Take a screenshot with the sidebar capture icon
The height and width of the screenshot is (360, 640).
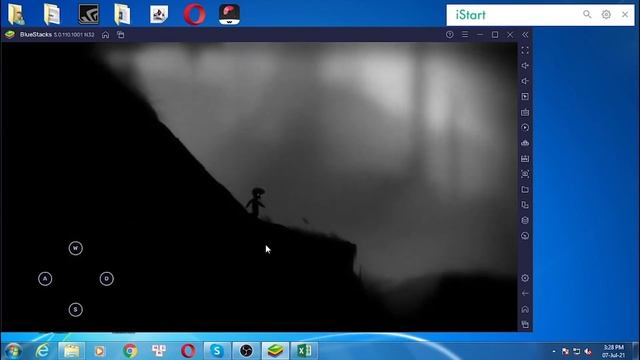525,174
